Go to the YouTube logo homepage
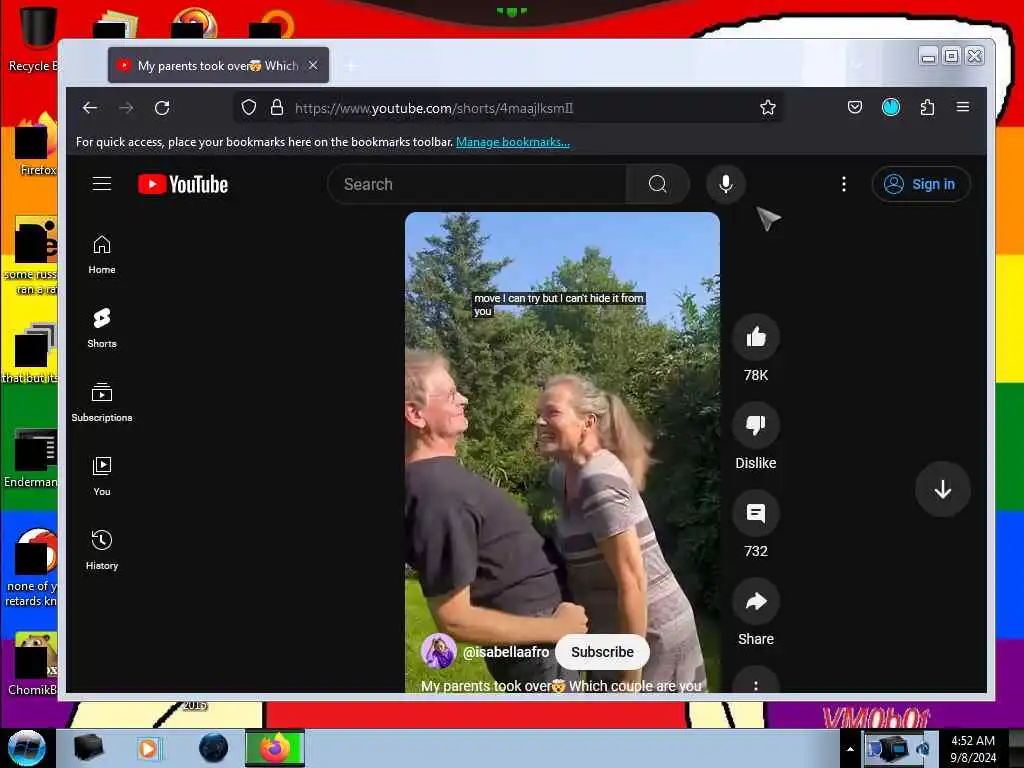 183,185
